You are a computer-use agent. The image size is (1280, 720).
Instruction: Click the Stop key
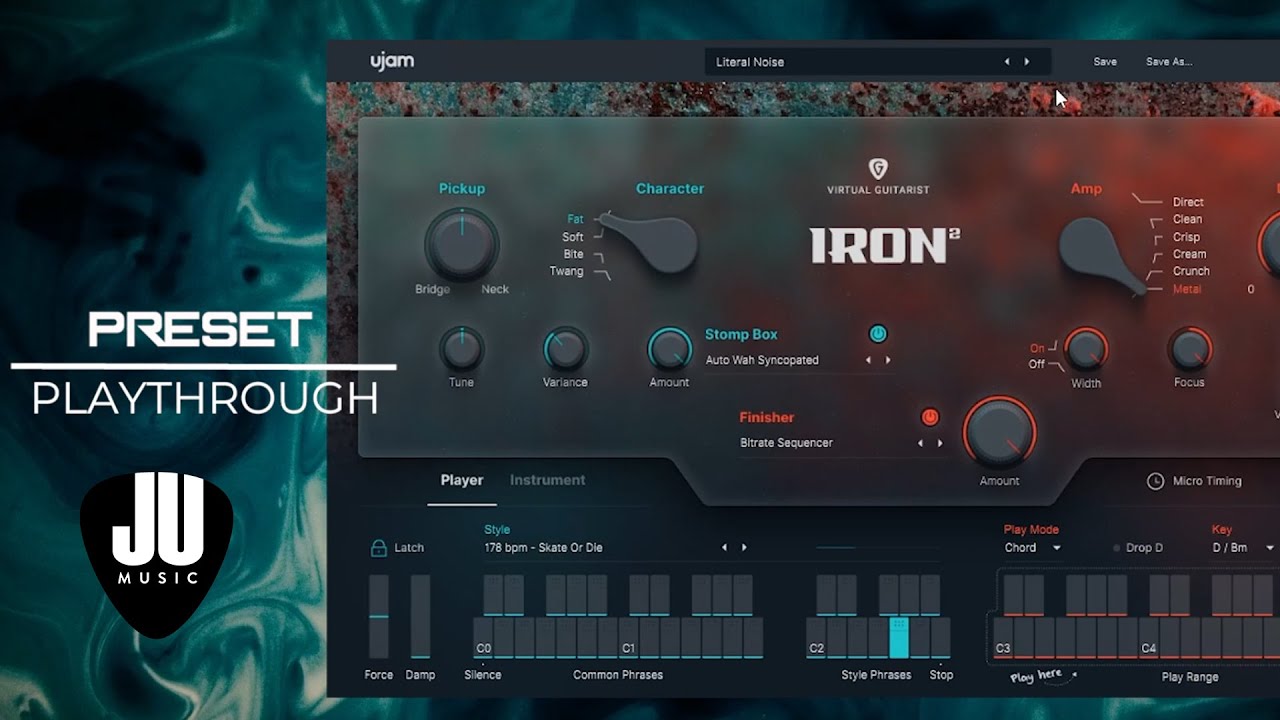(941, 638)
